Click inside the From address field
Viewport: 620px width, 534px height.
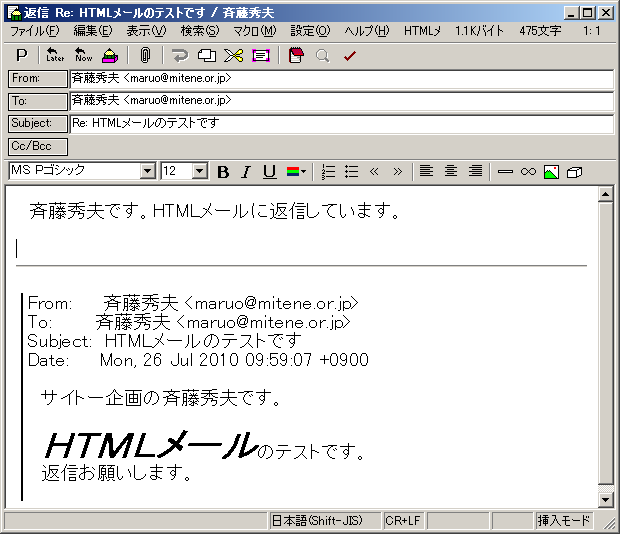coord(342,79)
